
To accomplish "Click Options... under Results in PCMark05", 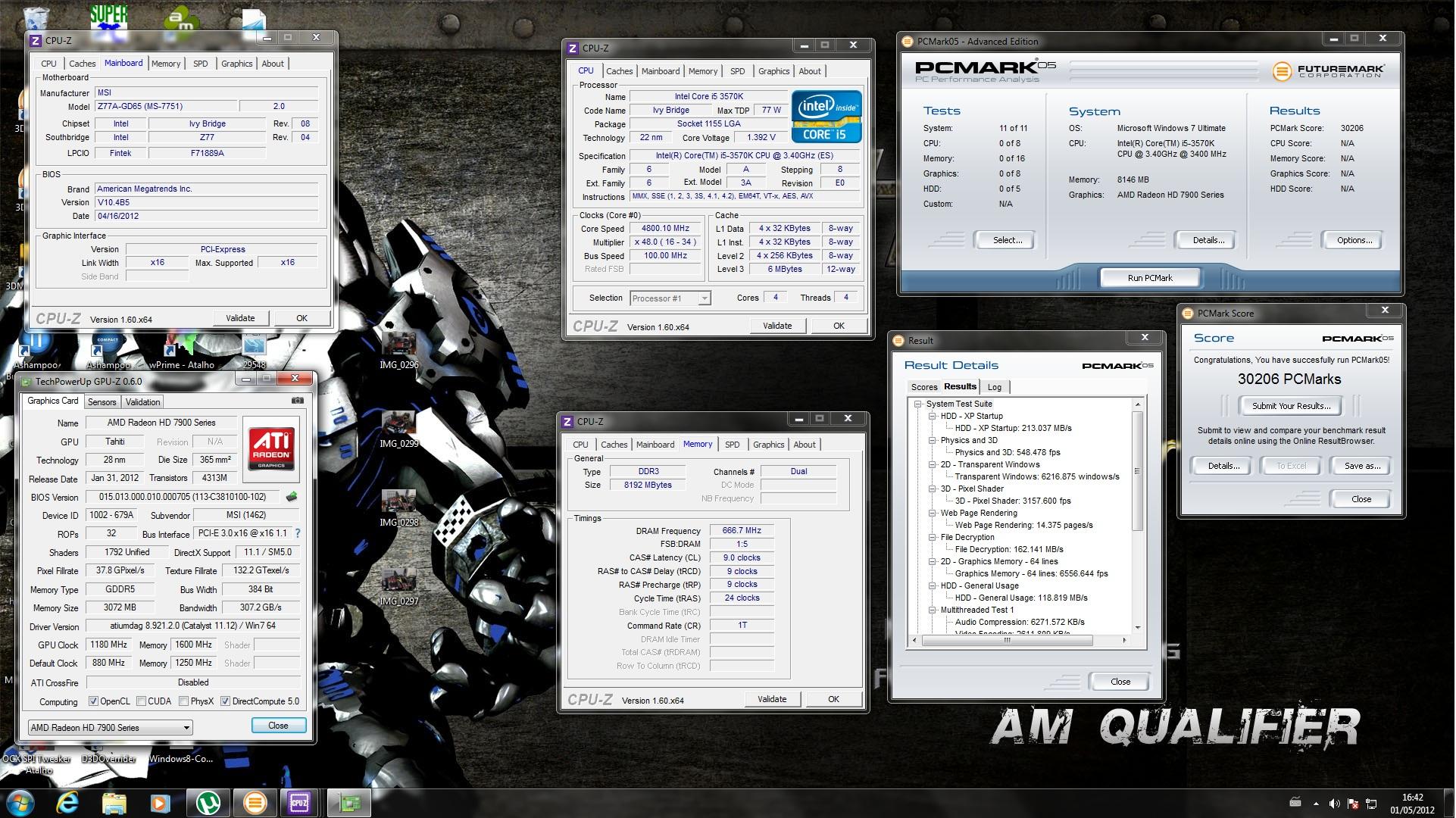I will click(x=1354, y=240).
